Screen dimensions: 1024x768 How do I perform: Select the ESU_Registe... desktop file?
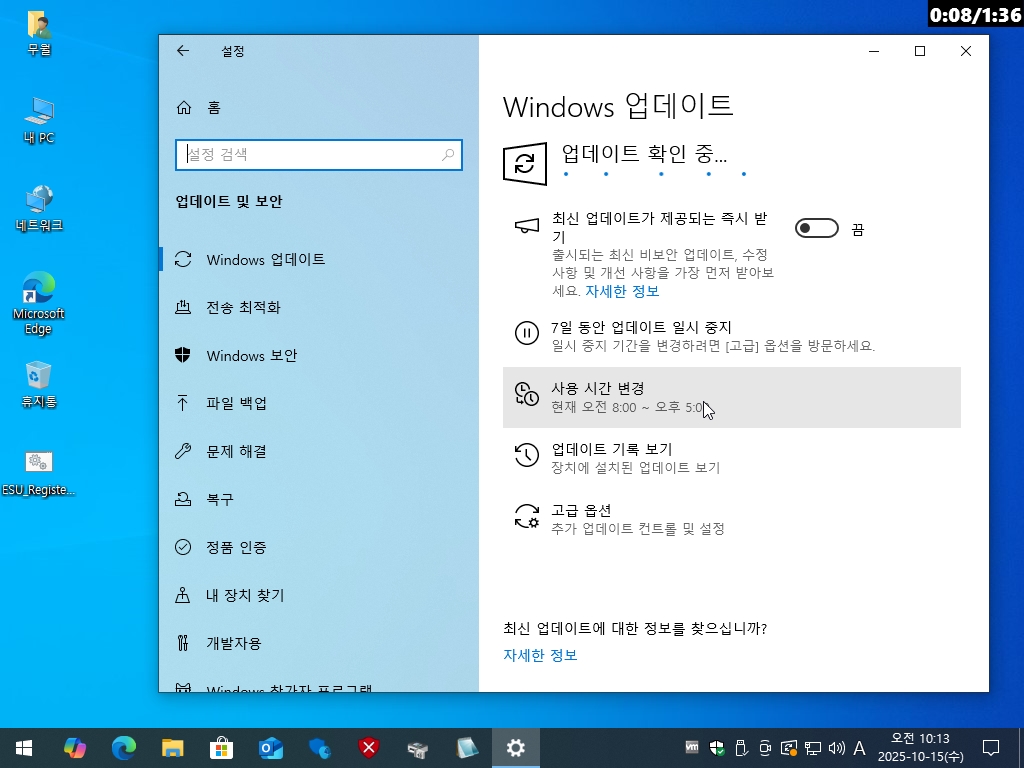pyautogui.click(x=39, y=473)
